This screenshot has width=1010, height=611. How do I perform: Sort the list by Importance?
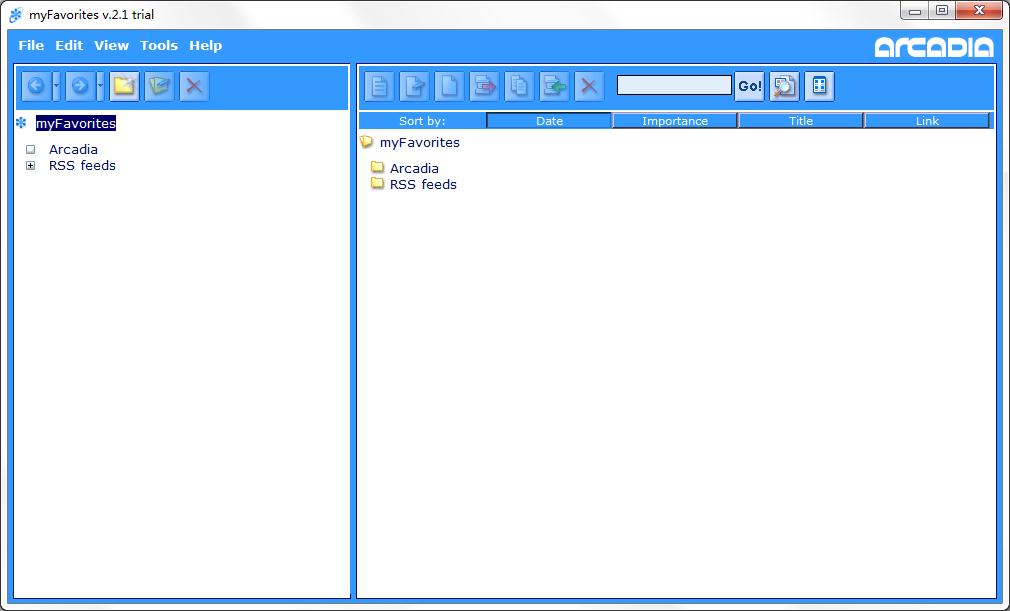point(675,121)
